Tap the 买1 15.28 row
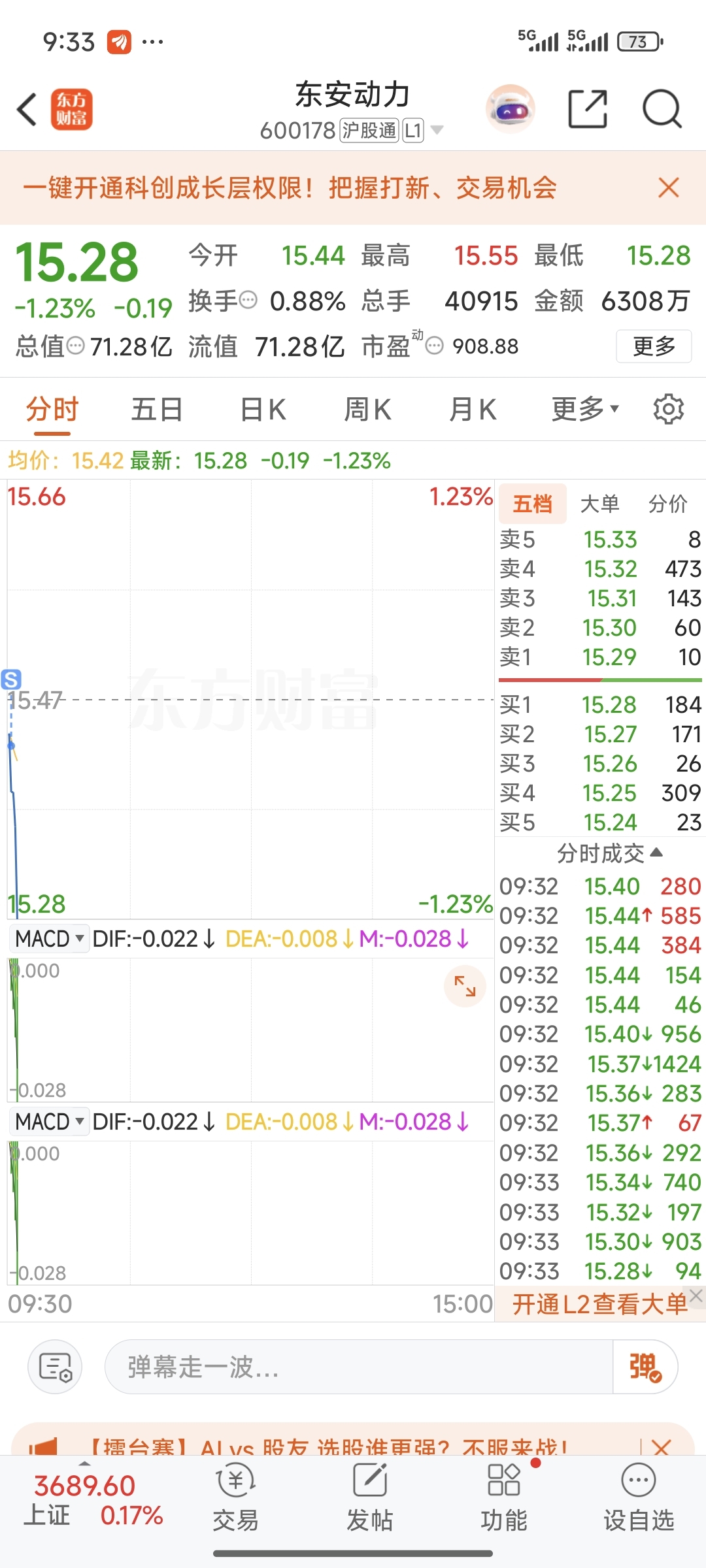This screenshot has height=1568, width=706. click(x=600, y=704)
